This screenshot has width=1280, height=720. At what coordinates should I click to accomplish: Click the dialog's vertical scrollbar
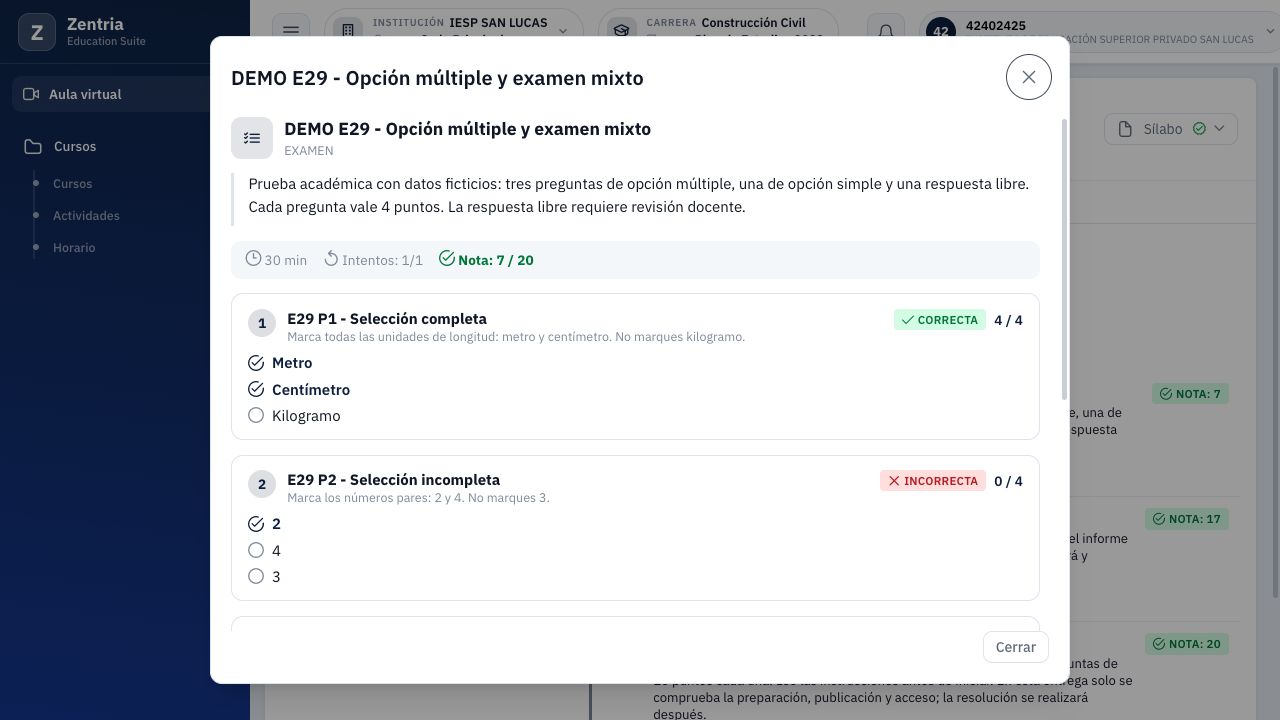(x=1064, y=260)
